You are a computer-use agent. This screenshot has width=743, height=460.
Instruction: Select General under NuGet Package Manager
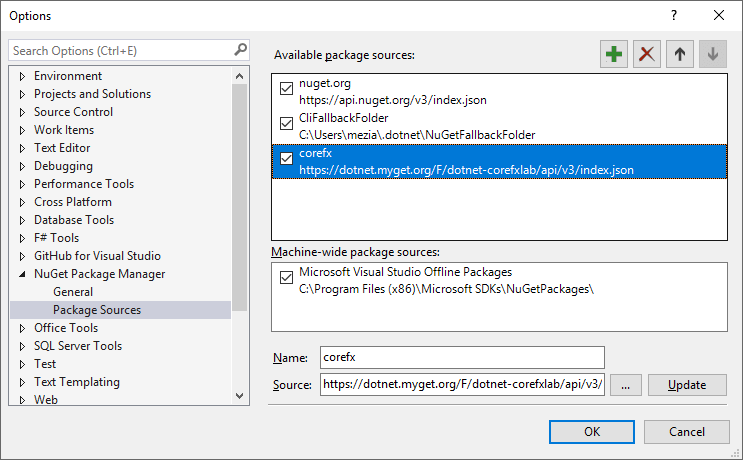(x=73, y=292)
